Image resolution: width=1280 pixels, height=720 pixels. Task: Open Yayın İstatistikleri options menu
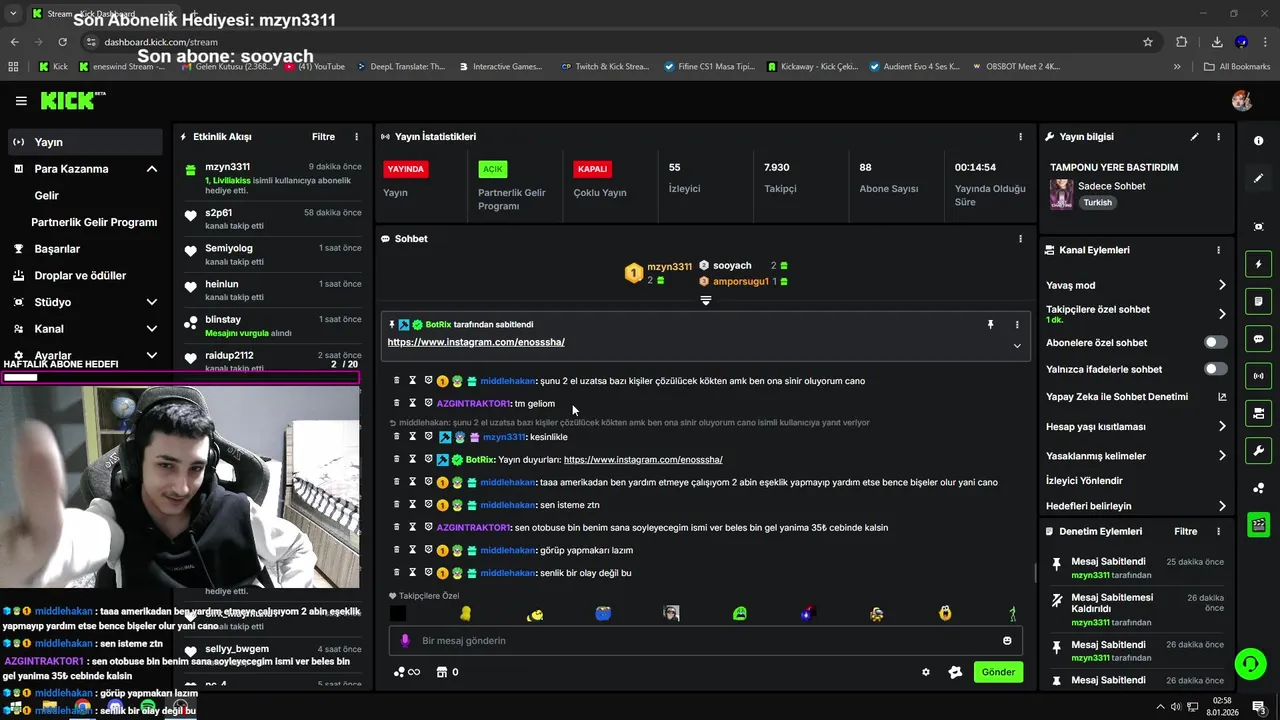[x=1020, y=137]
